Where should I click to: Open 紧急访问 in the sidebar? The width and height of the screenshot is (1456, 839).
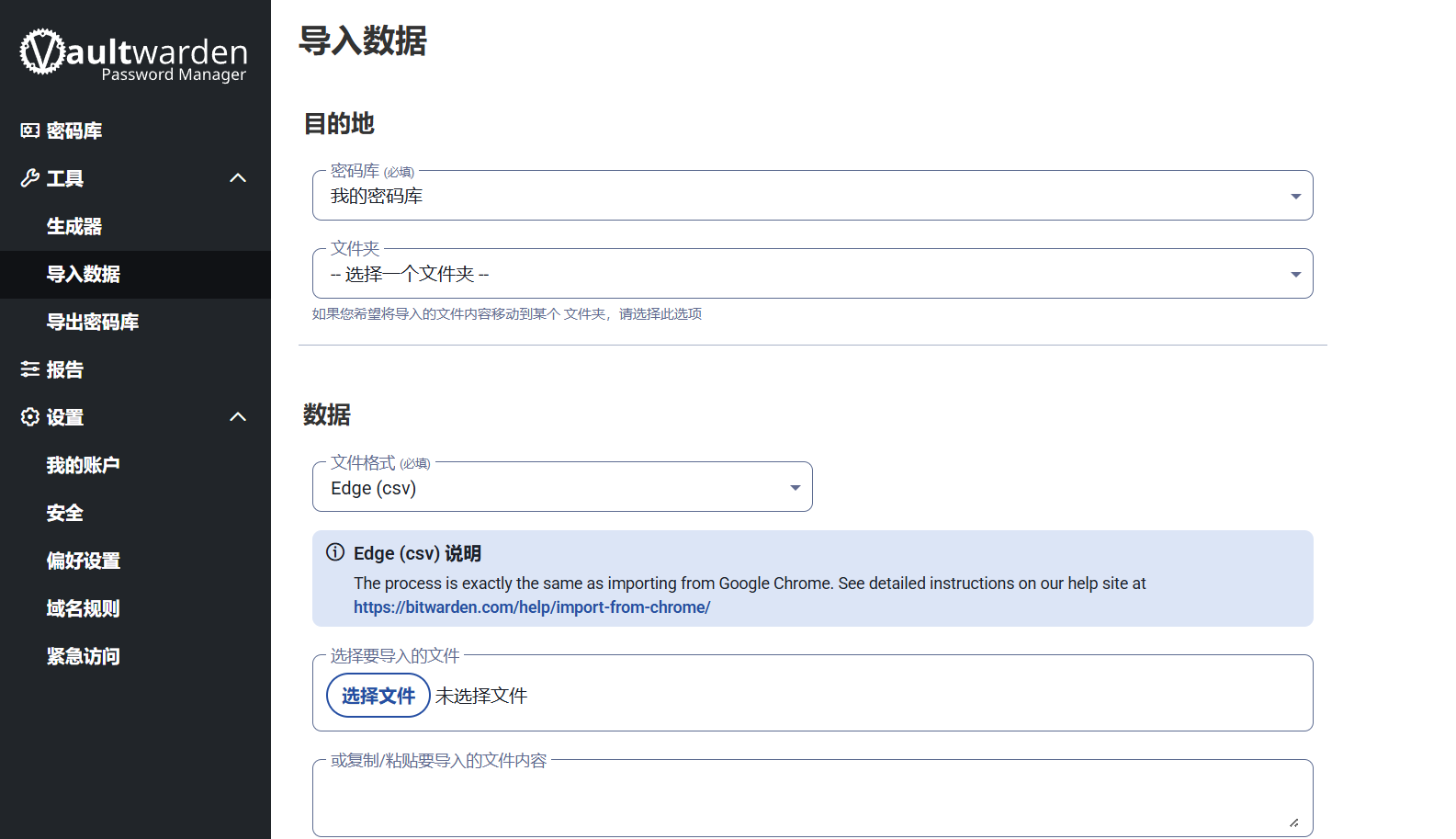tap(84, 656)
